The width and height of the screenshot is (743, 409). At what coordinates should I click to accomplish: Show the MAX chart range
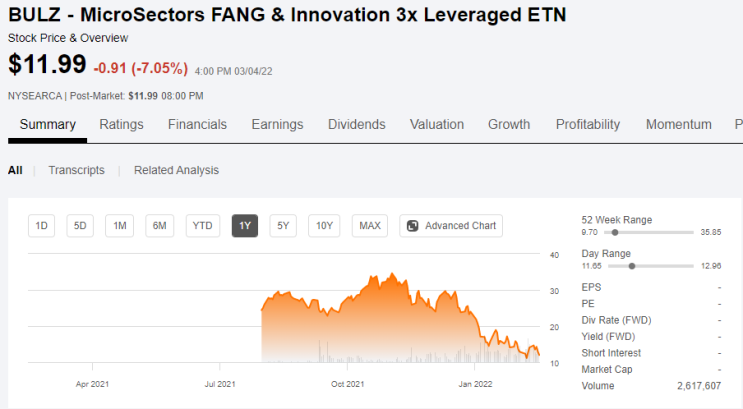370,226
